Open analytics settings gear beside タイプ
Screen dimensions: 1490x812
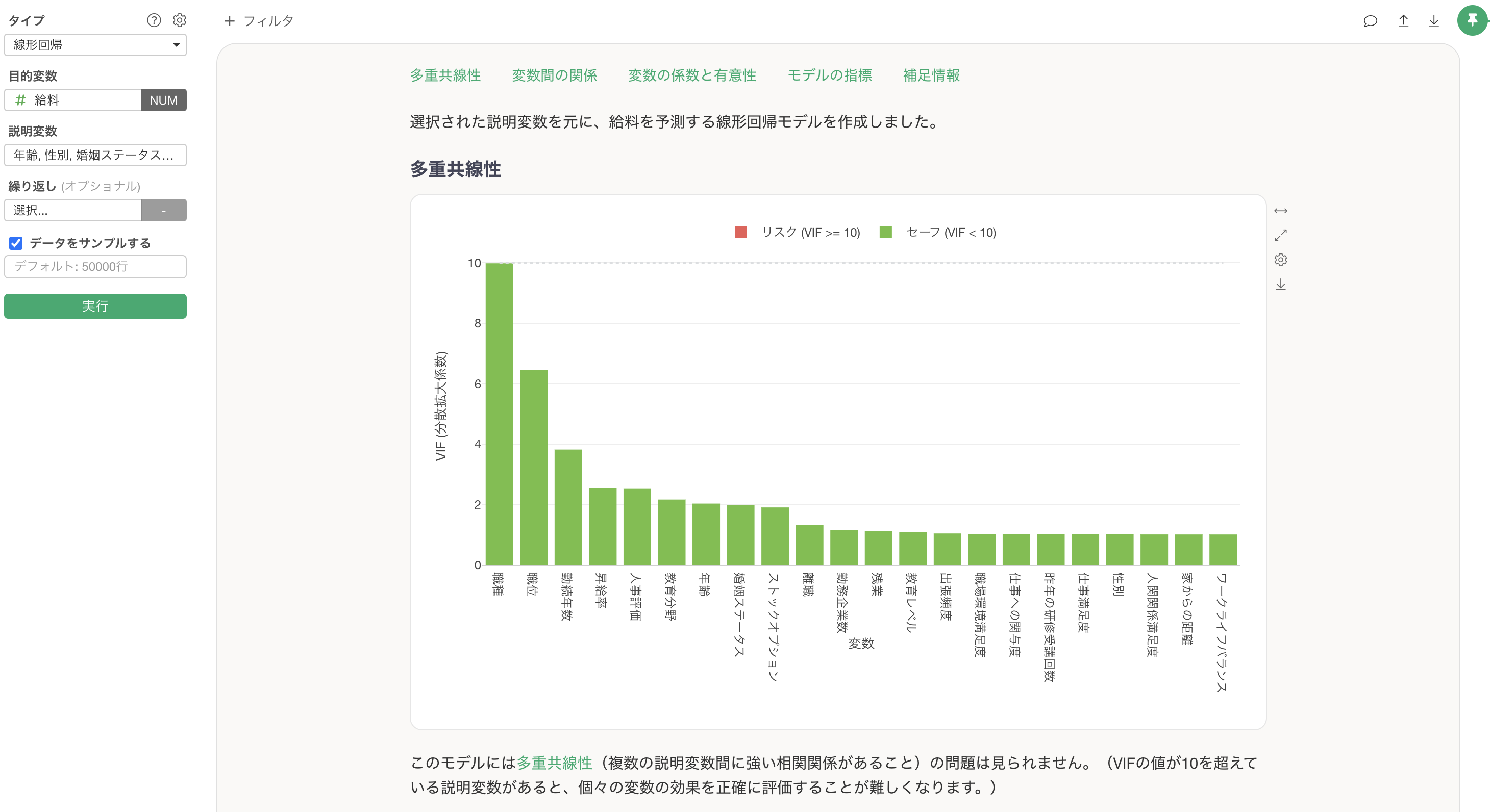point(179,20)
